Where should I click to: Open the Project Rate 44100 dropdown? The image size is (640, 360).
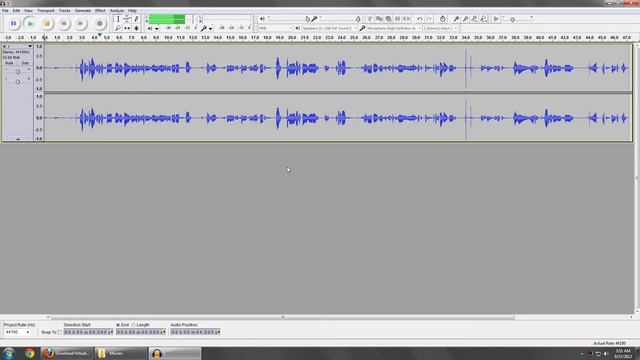[17, 332]
